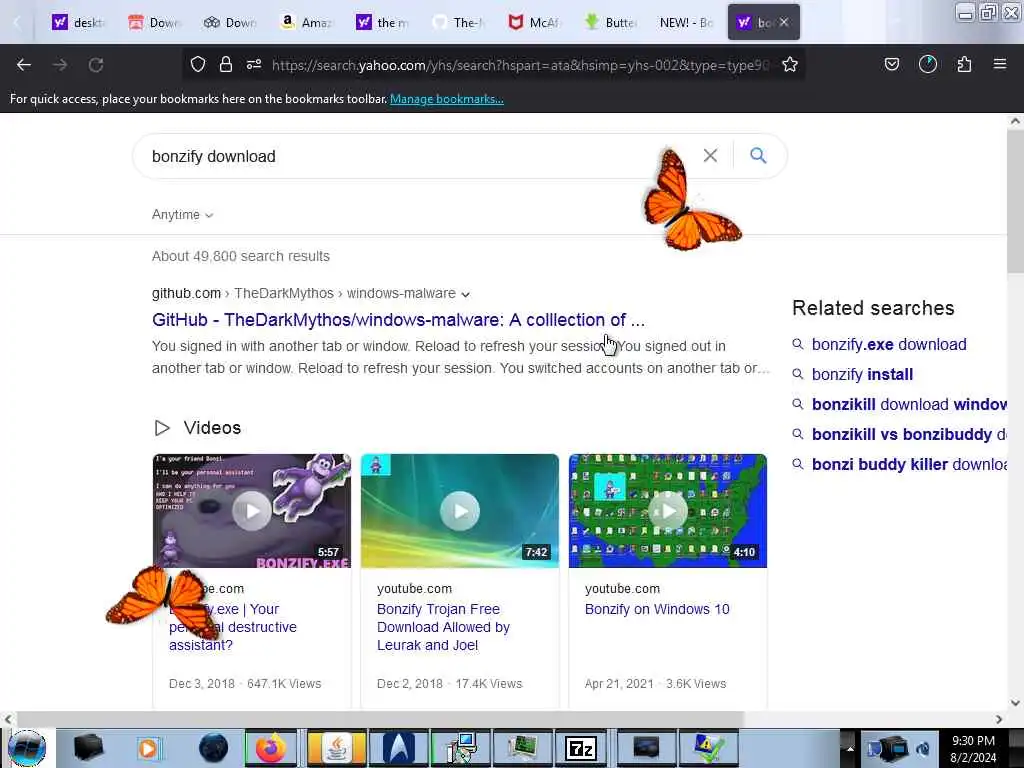Click the 'Related searches' heading

(873, 308)
